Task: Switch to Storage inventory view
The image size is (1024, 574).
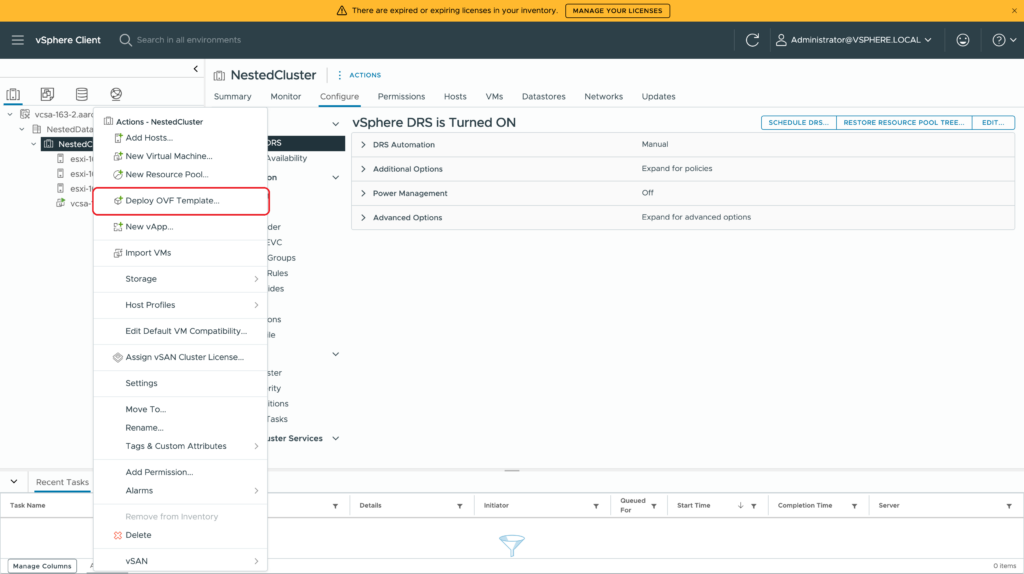Action: click(81, 94)
